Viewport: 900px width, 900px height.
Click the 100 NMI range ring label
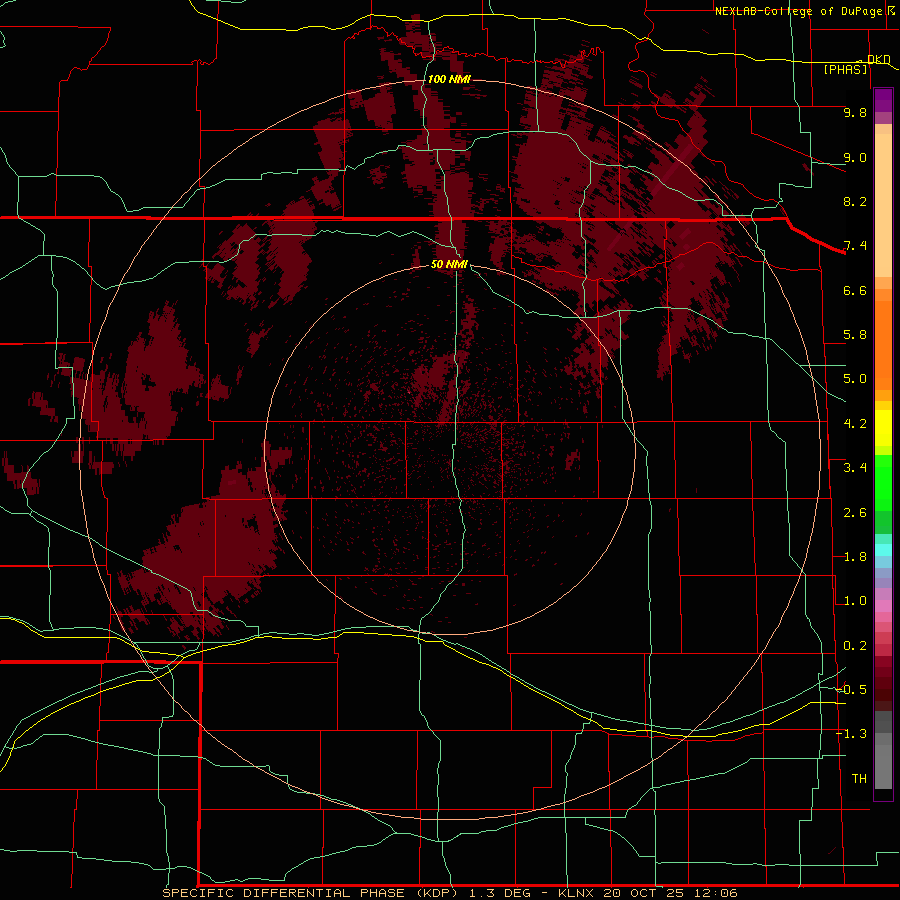click(x=449, y=79)
